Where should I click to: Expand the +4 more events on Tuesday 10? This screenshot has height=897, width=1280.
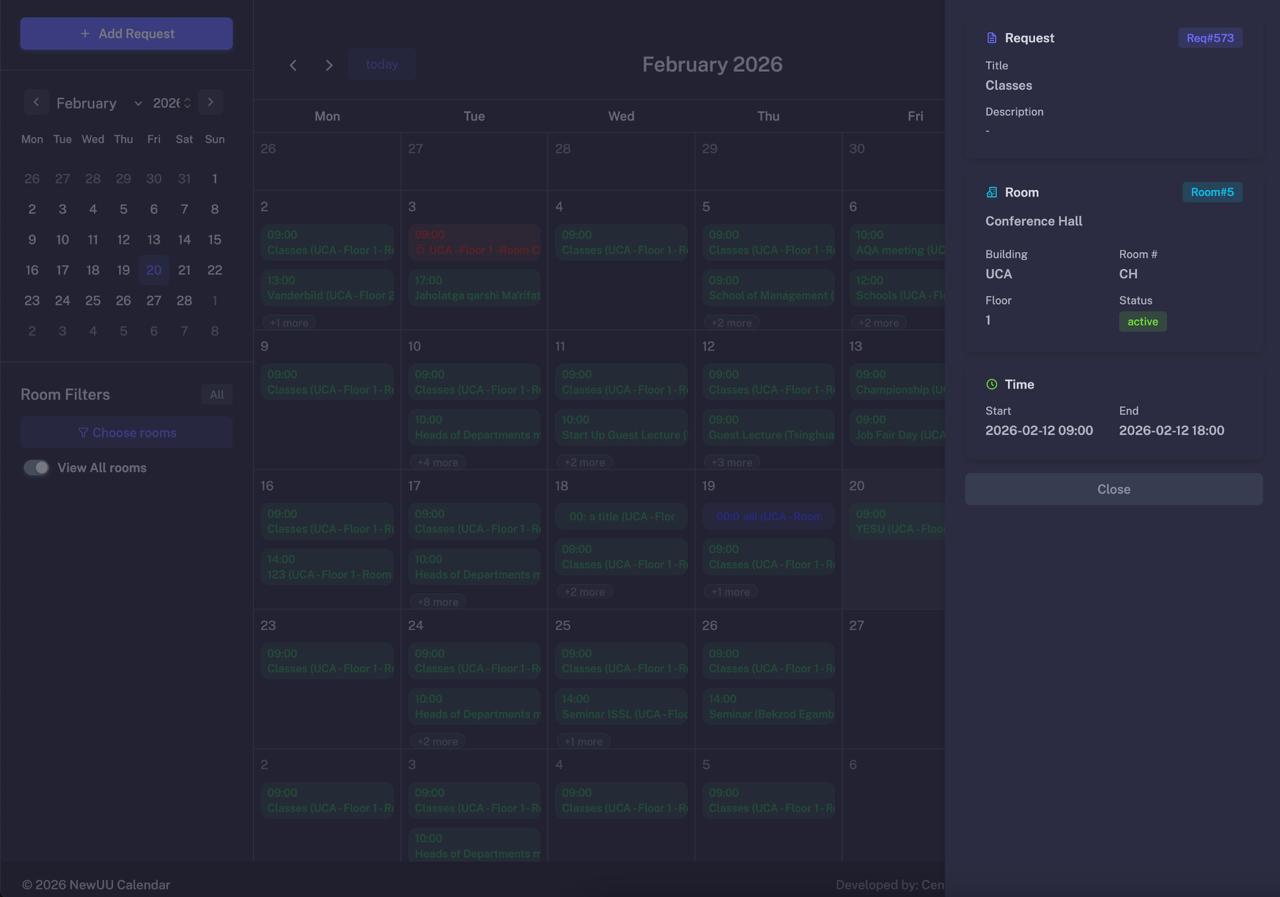437,462
